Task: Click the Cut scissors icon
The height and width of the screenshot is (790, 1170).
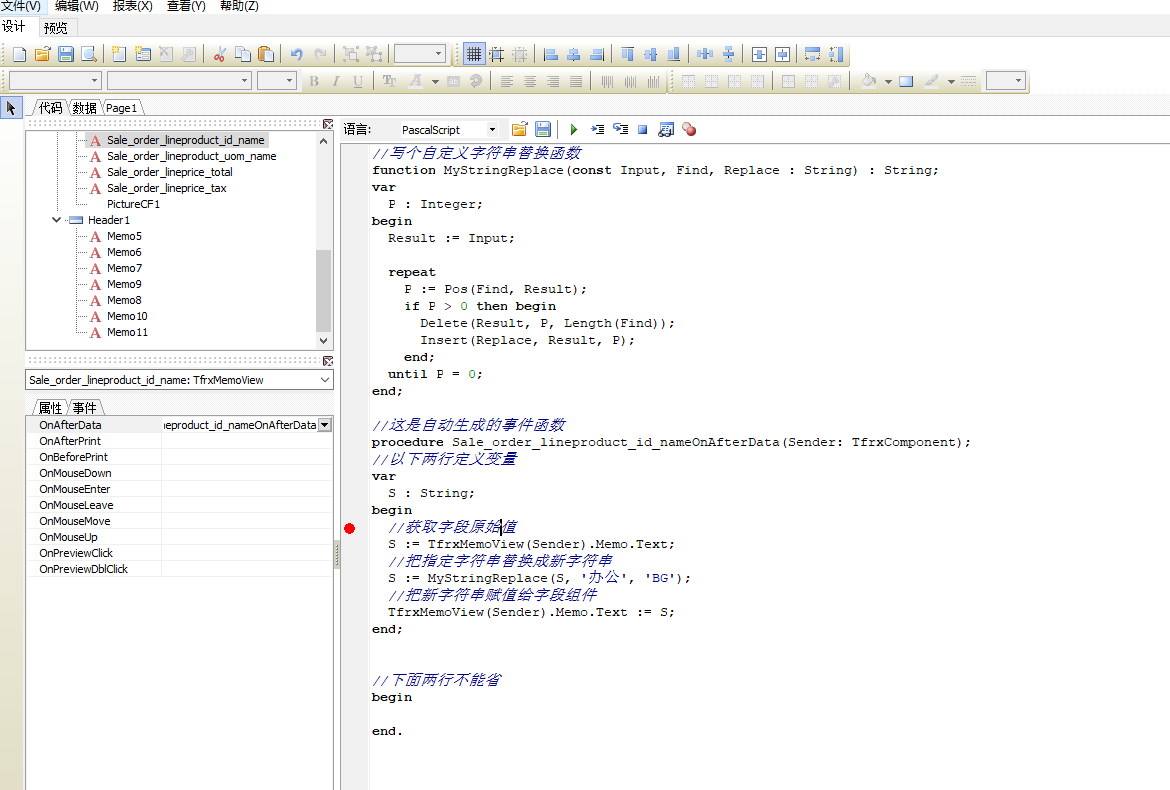Action: [219, 54]
